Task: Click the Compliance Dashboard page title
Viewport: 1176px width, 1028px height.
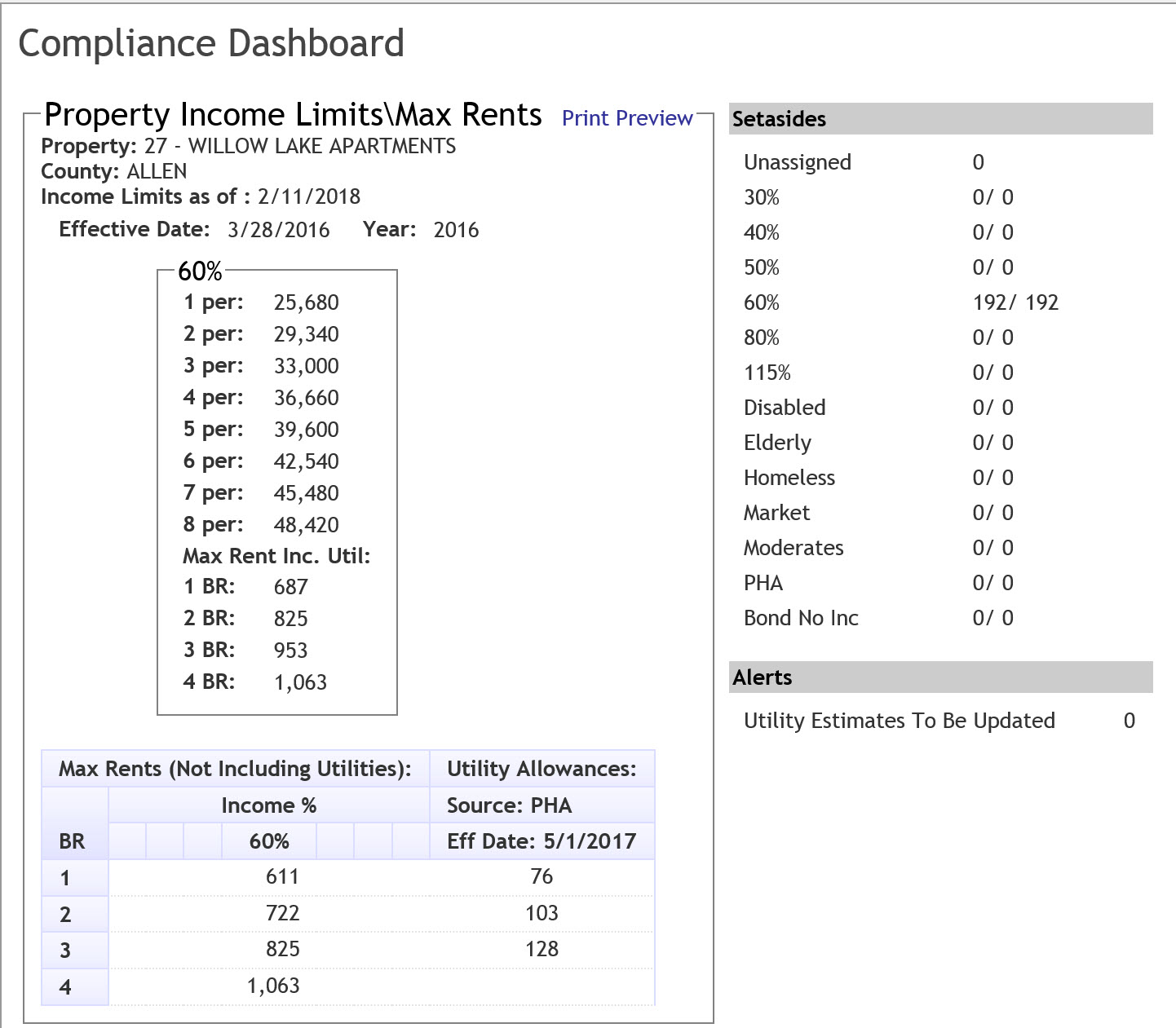Action: pyautogui.click(x=211, y=44)
